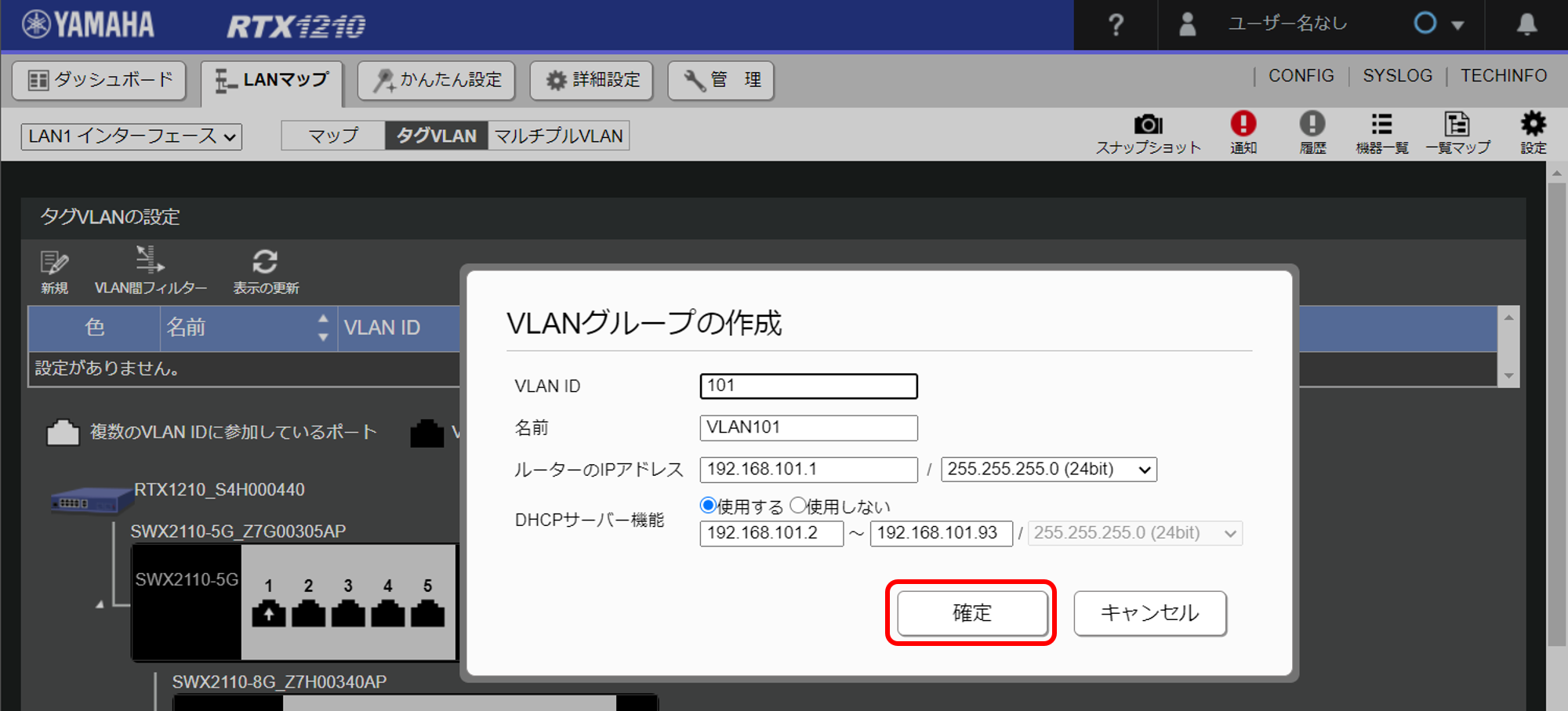The height and width of the screenshot is (711, 1568).
Task: Click the Snapshot camera icon
Action: coord(1148,125)
